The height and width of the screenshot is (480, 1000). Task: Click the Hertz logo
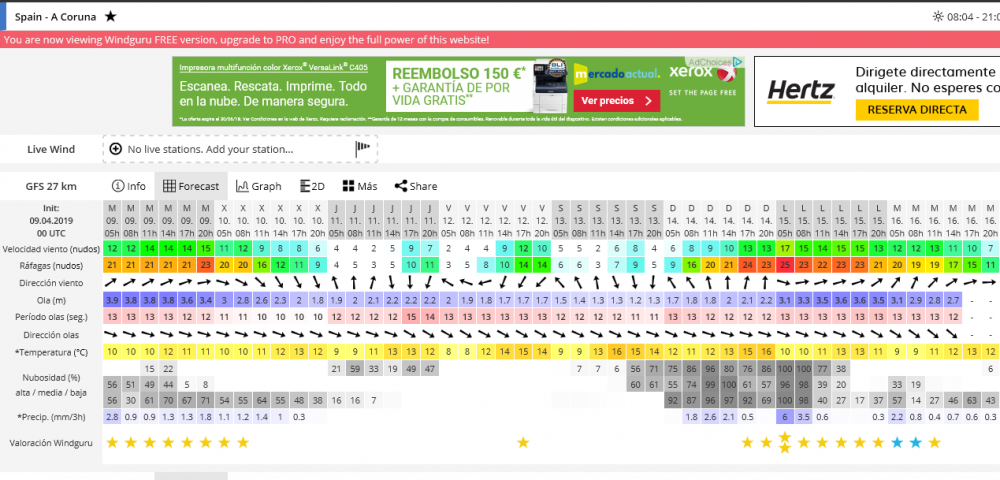pos(800,91)
